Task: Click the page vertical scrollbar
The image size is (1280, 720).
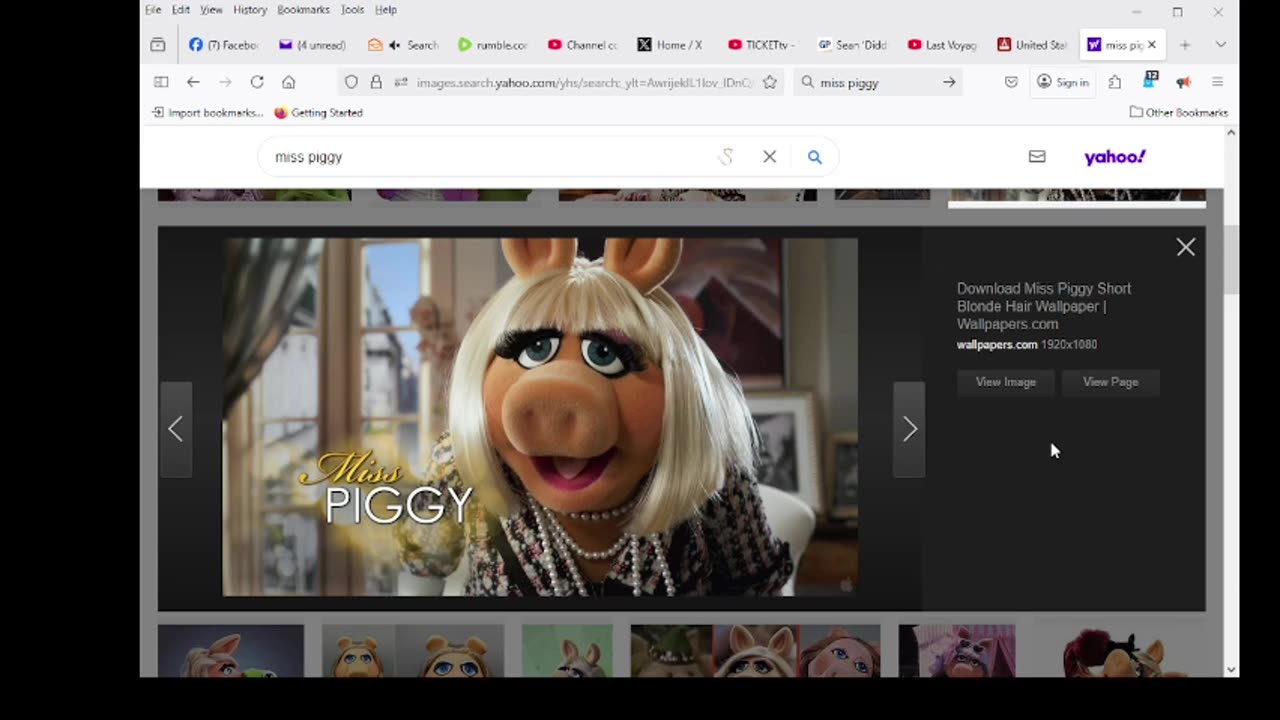Action: tap(1232, 260)
